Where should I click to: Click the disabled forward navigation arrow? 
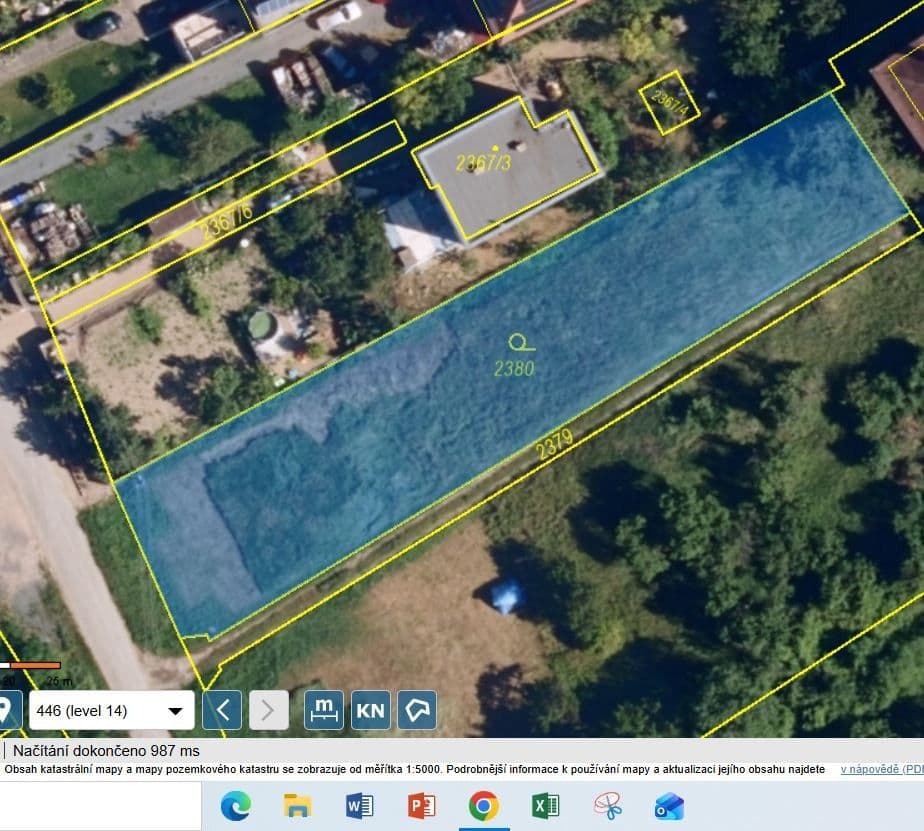[x=266, y=710]
